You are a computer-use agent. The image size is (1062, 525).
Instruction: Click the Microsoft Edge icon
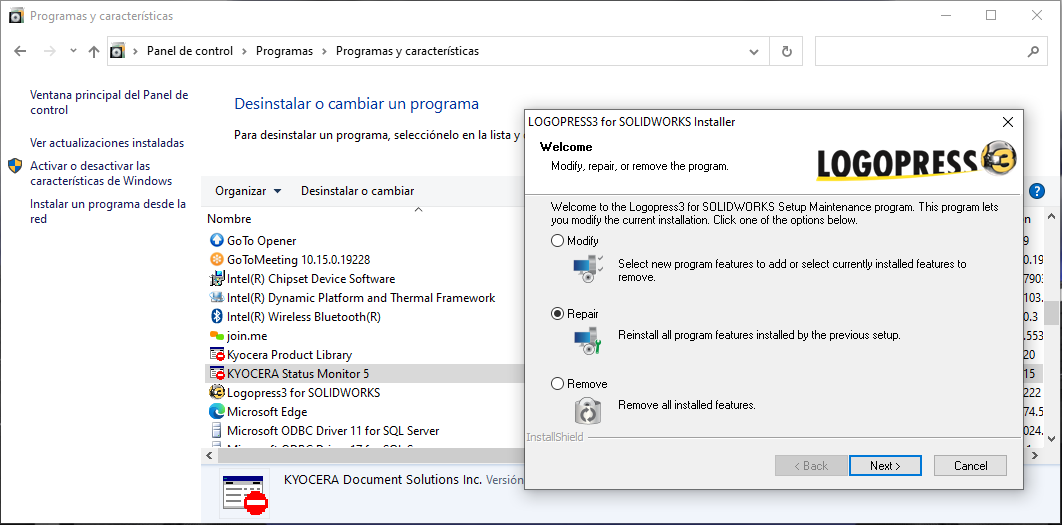(217, 411)
